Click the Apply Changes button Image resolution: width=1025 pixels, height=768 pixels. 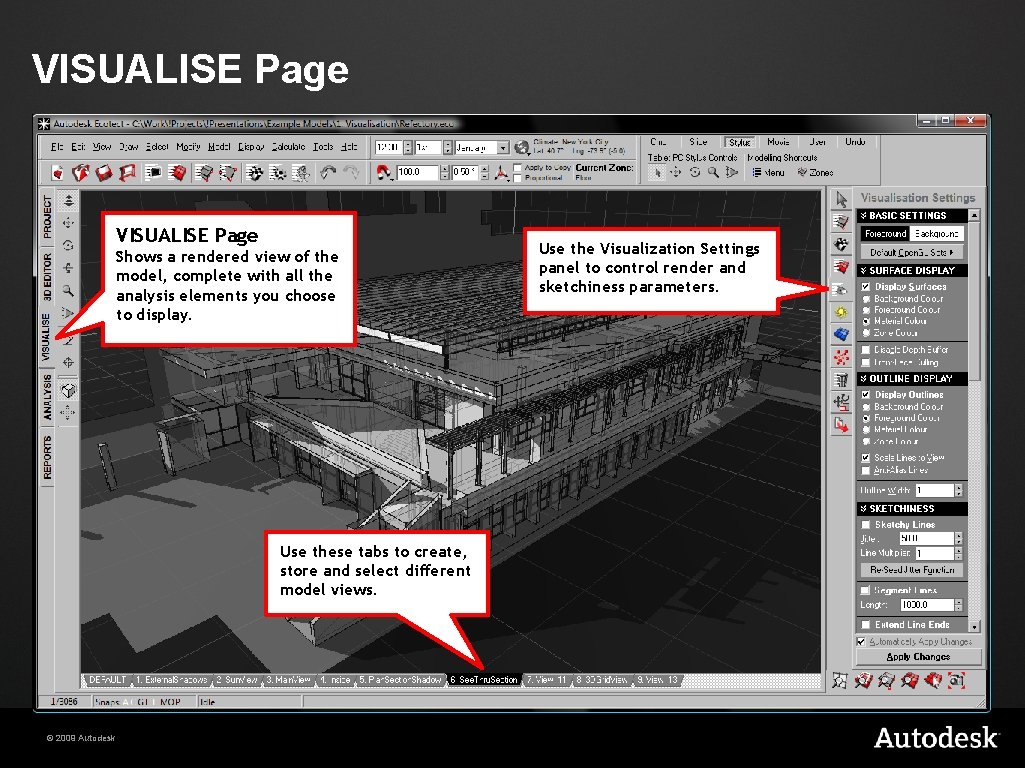click(x=919, y=657)
